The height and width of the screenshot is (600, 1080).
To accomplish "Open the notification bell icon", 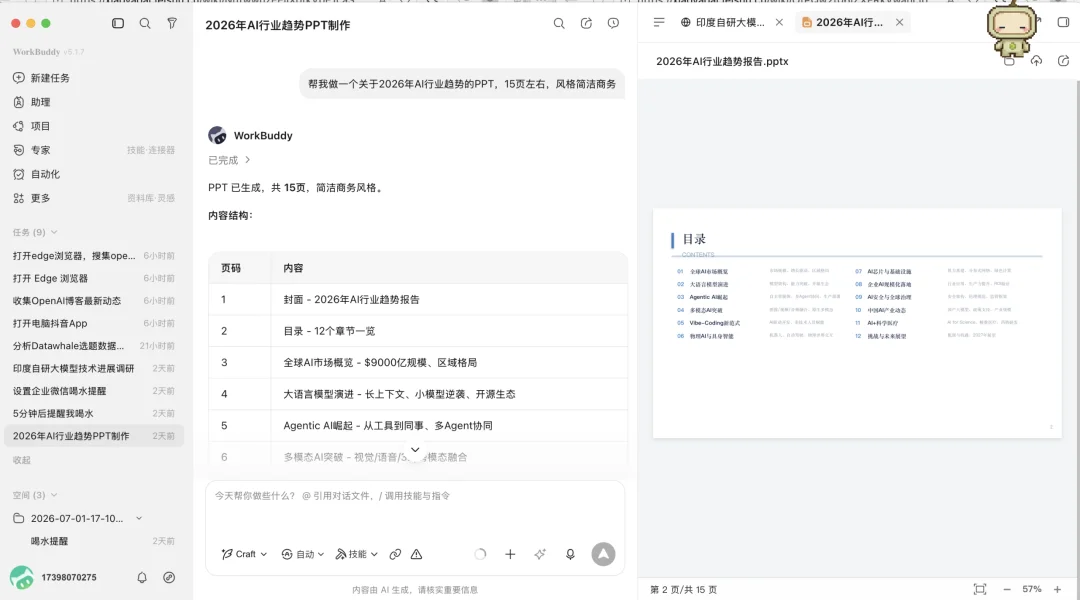I will click(142, 578).
